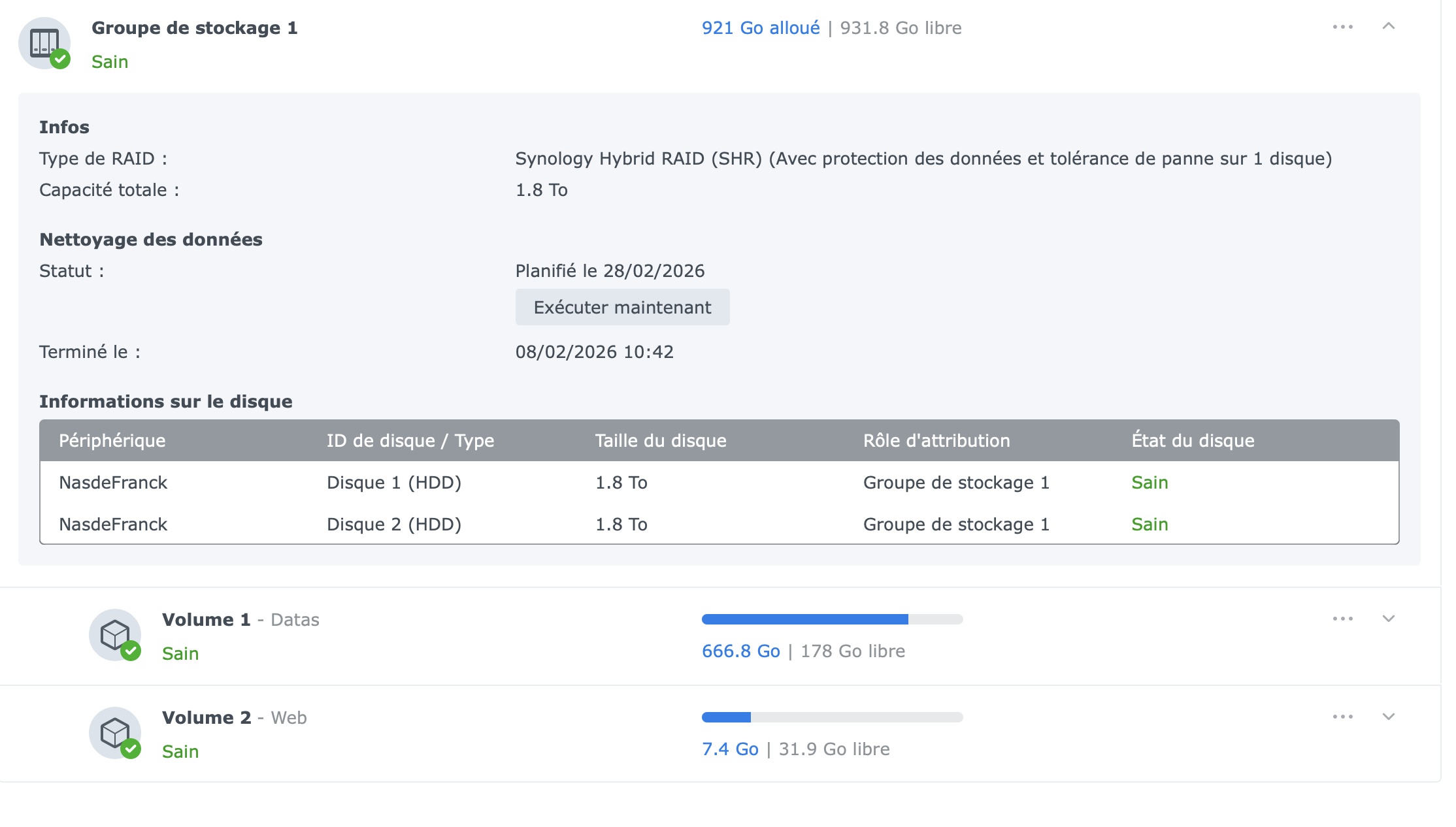Open the three-dot menu for Volume 1
This screenshot has width=1456, height=827.
(x=1342, y=619)
